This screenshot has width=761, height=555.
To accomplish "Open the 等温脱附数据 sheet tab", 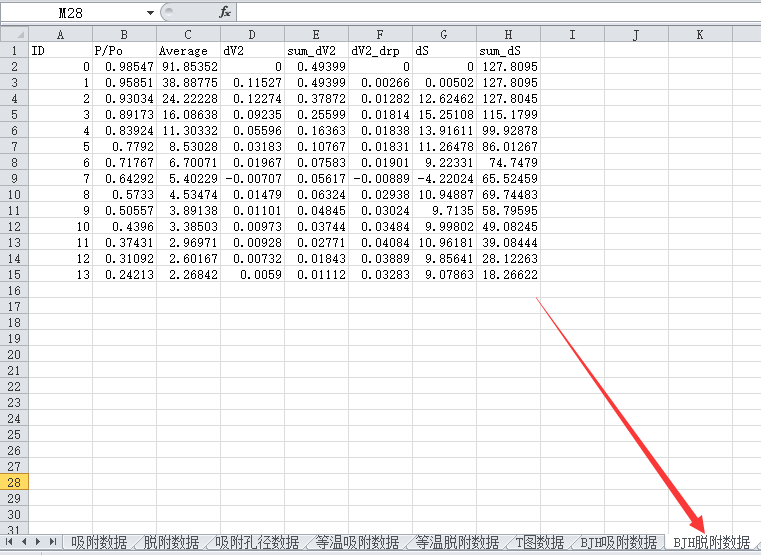I will click(x=458, y=542).
